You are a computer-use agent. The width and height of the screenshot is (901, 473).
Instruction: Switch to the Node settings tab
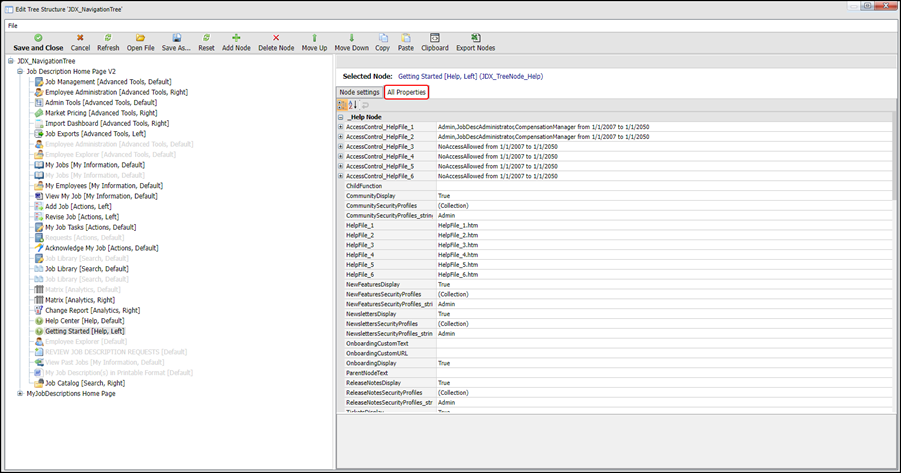coord(359,92)
